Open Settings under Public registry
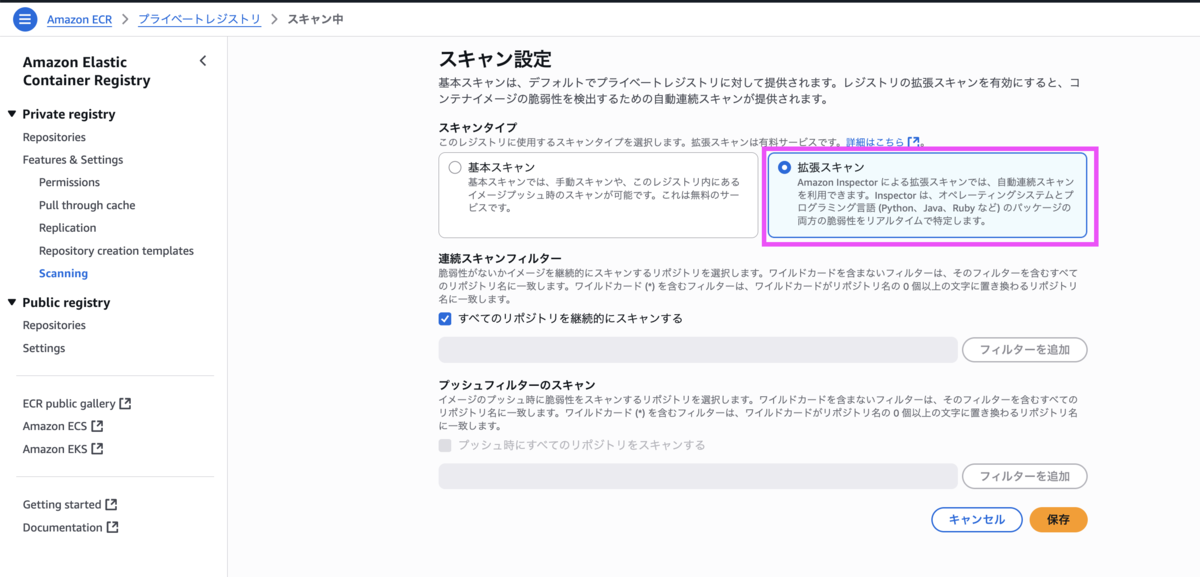The height and width of the screenshot is (577, 1200). tap(44, 348)
